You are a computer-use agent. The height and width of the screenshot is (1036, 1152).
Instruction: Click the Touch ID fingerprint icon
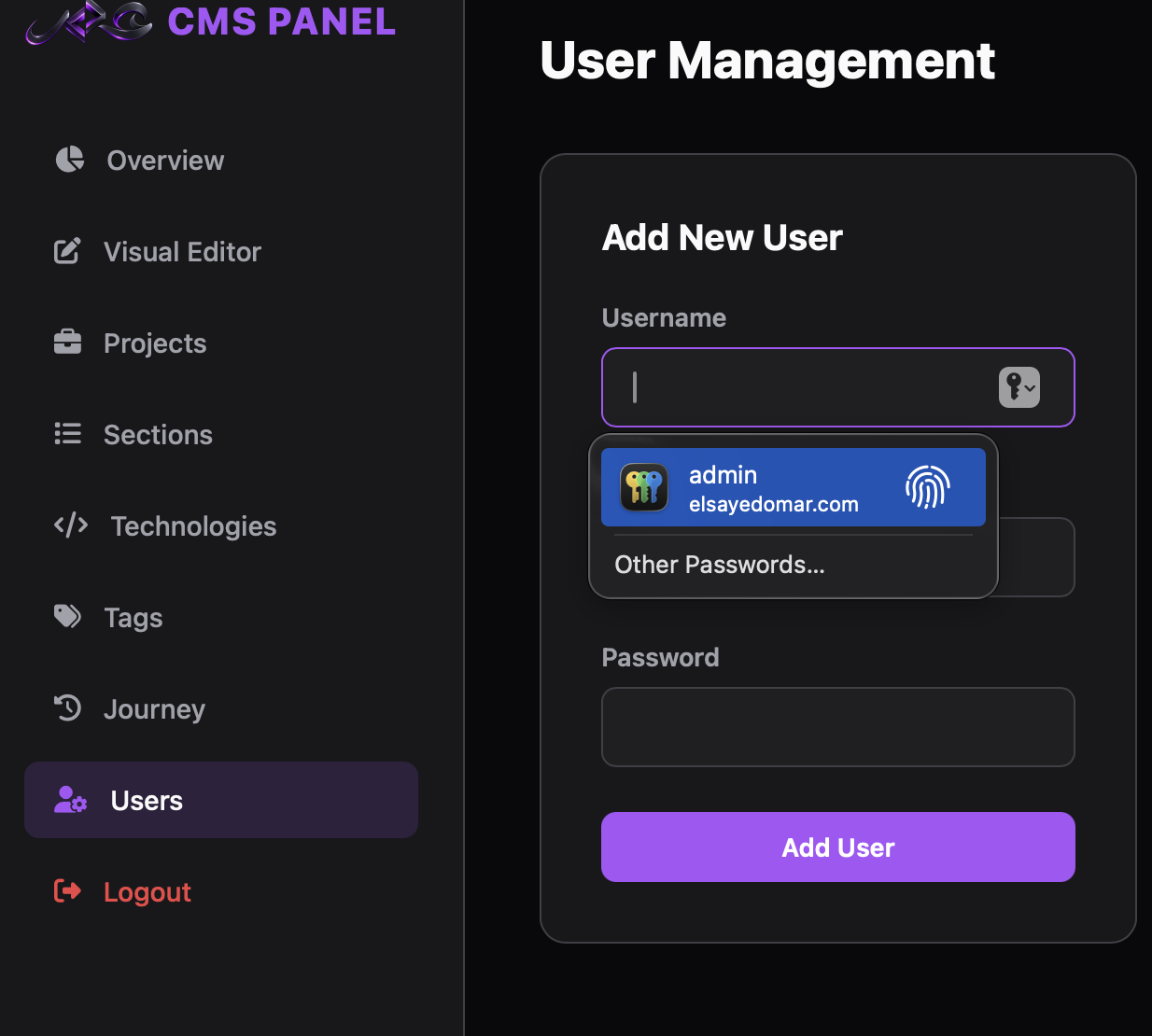928,487
